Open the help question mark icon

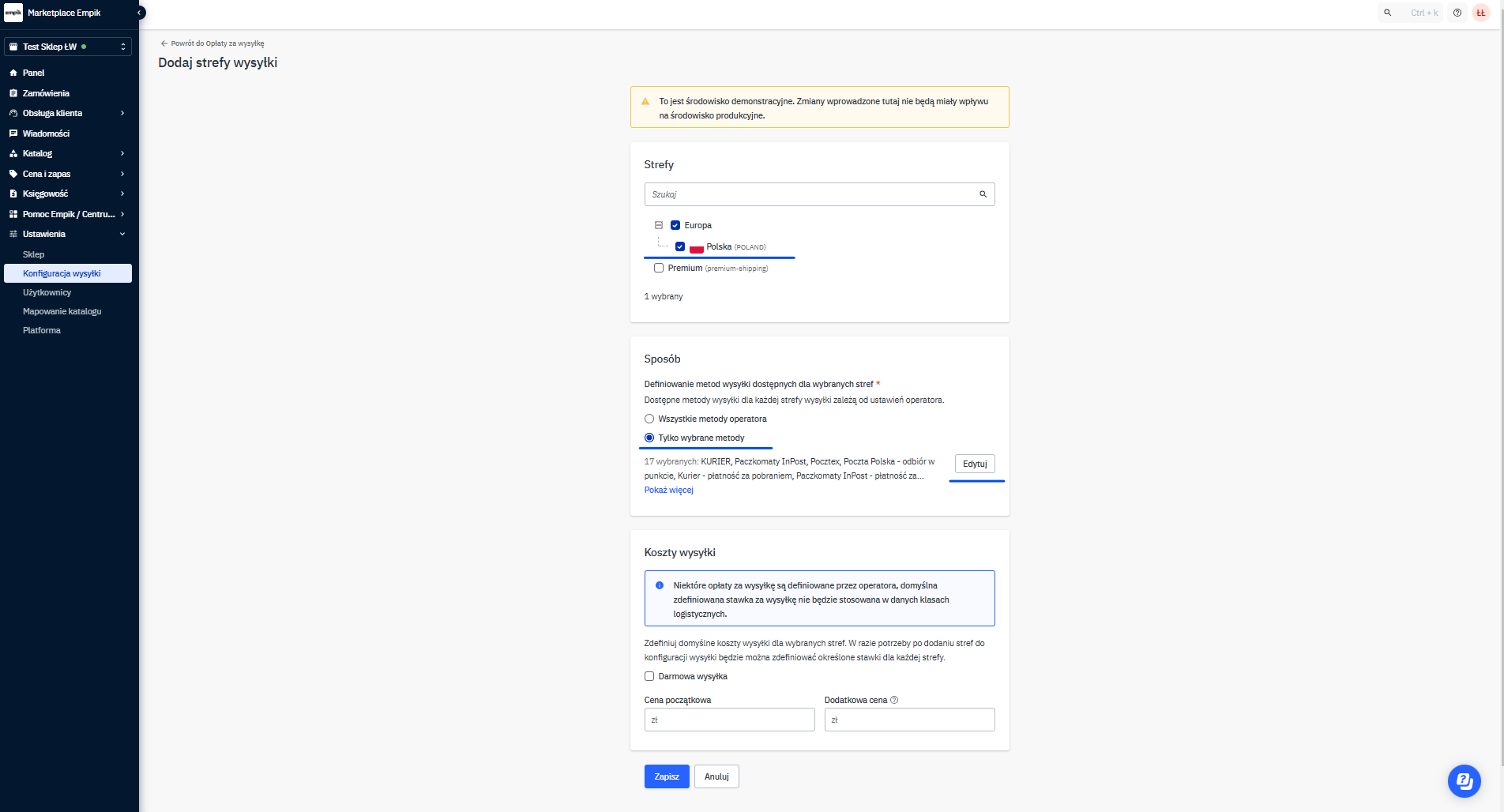(1457, 13)
